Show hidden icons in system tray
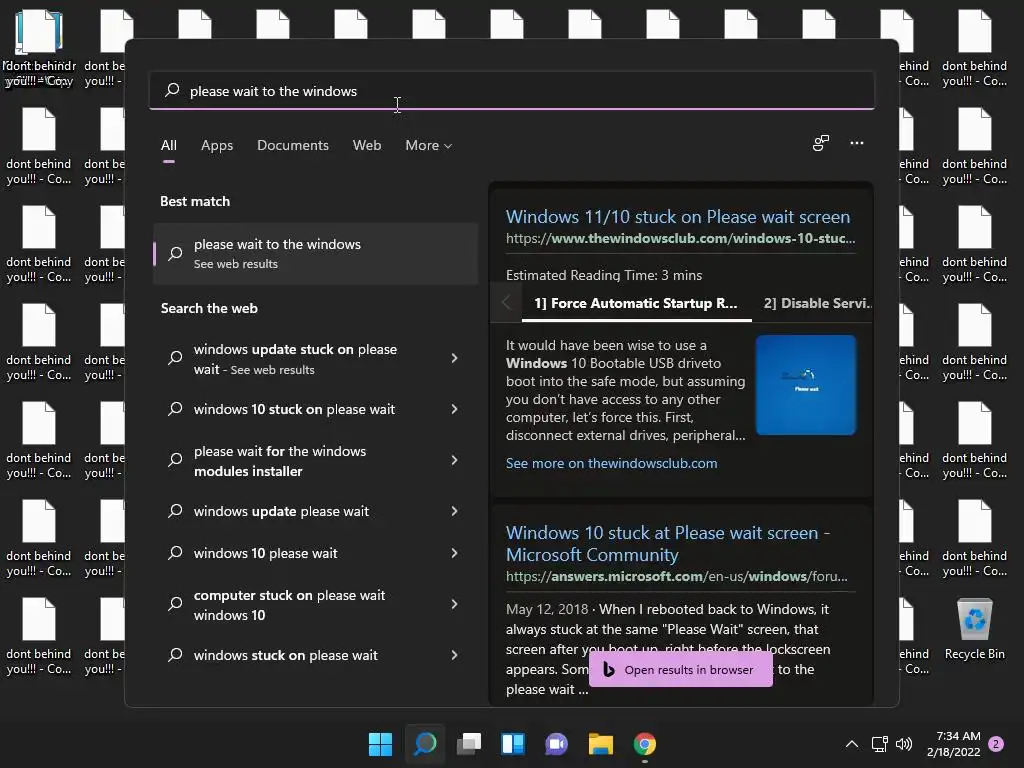1024x768 pixels. click(x=852, y=744)
